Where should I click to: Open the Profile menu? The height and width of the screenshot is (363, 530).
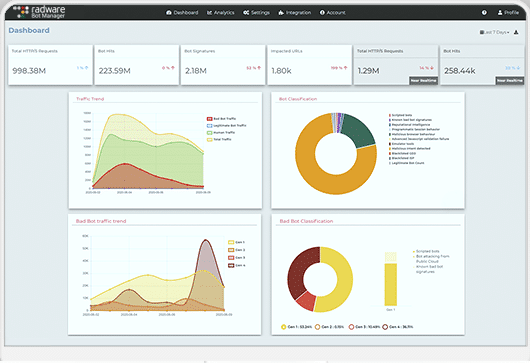[508, 13]
